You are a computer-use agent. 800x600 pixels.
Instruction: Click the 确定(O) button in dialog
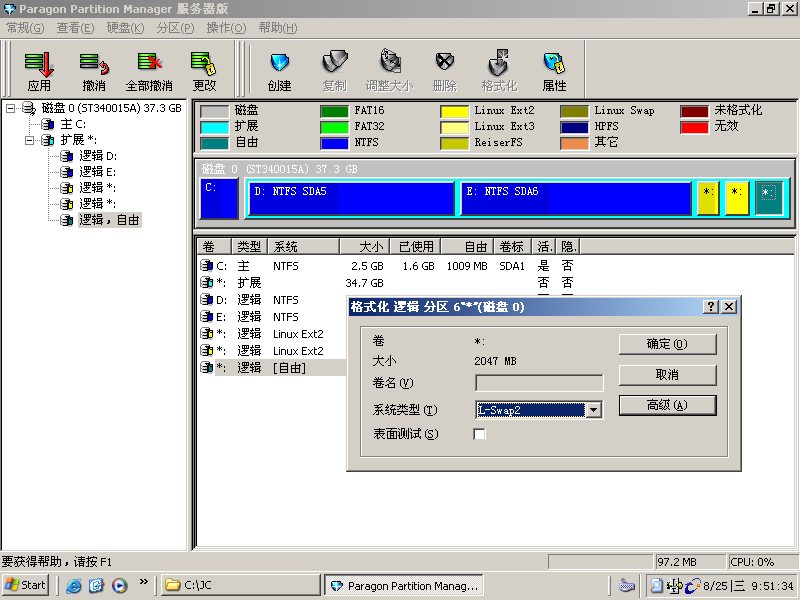[x=667, y=344]
